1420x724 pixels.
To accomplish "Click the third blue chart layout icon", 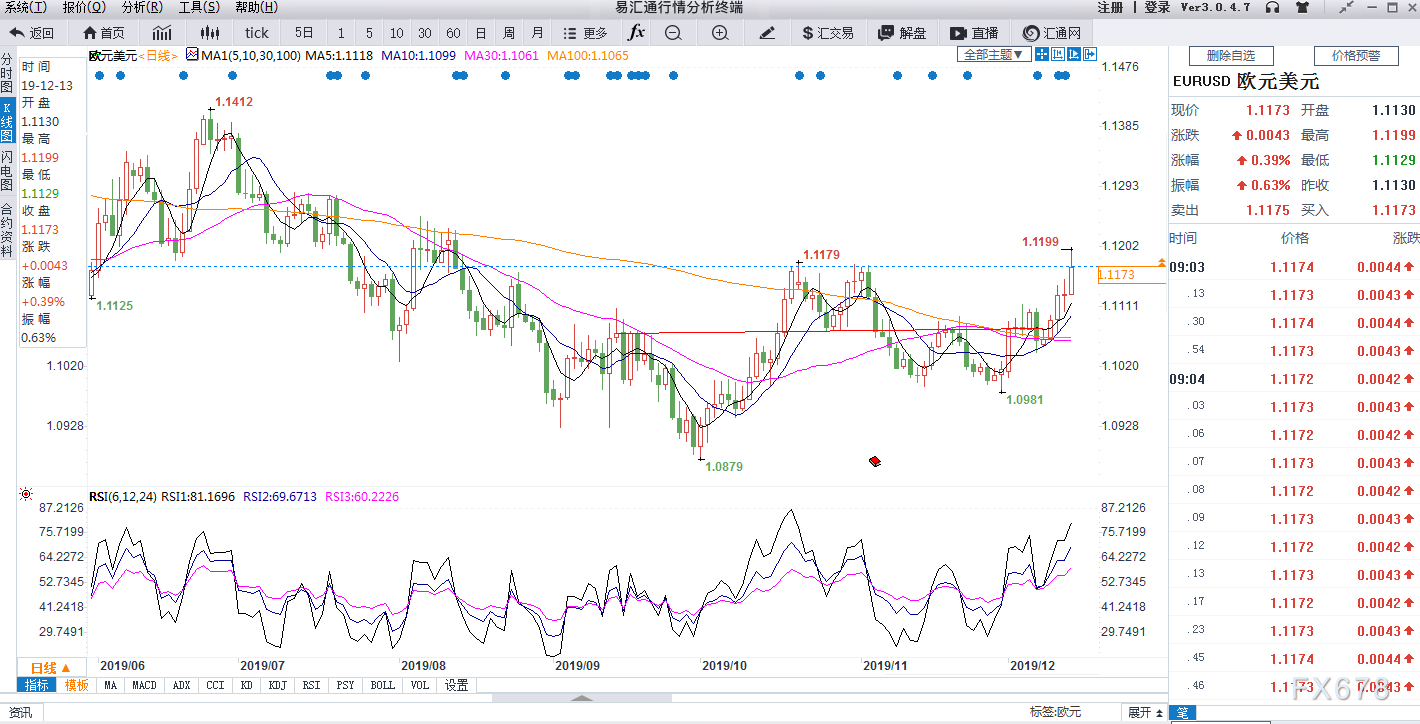I will coord(1075,54).
